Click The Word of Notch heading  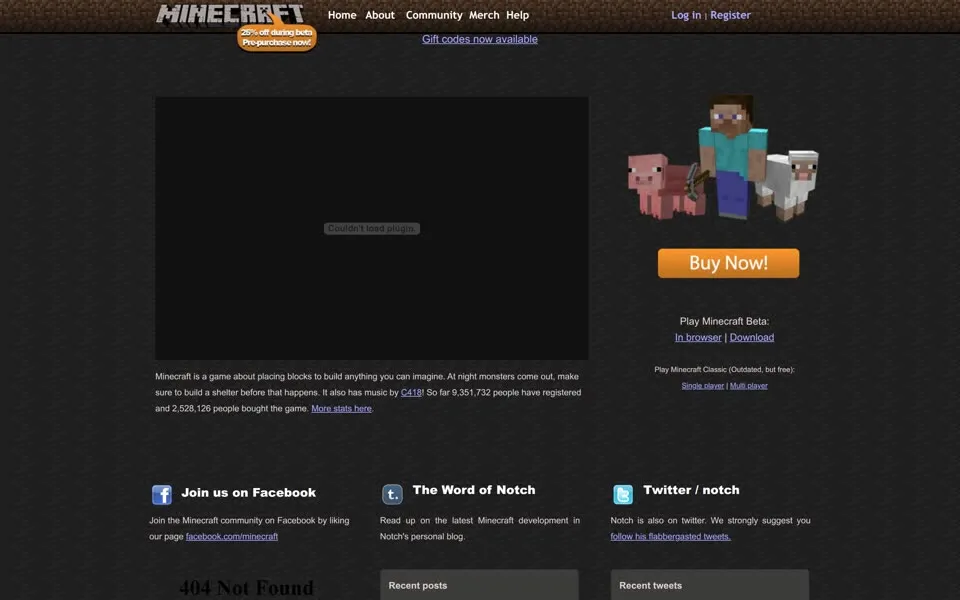pos(474,490)
